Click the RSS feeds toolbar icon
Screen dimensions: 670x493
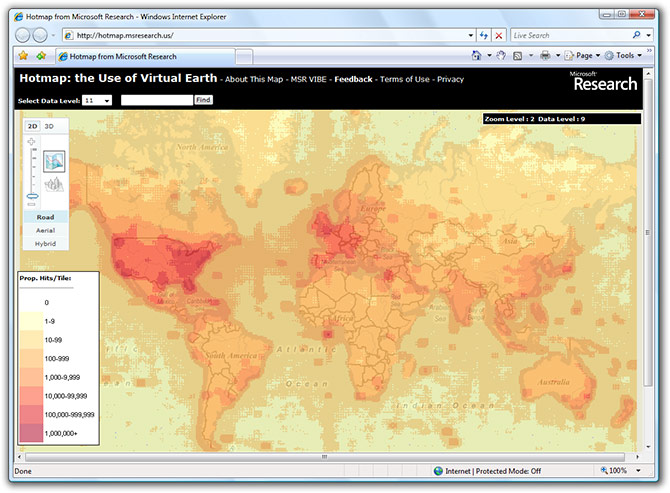tap(517, 56)
